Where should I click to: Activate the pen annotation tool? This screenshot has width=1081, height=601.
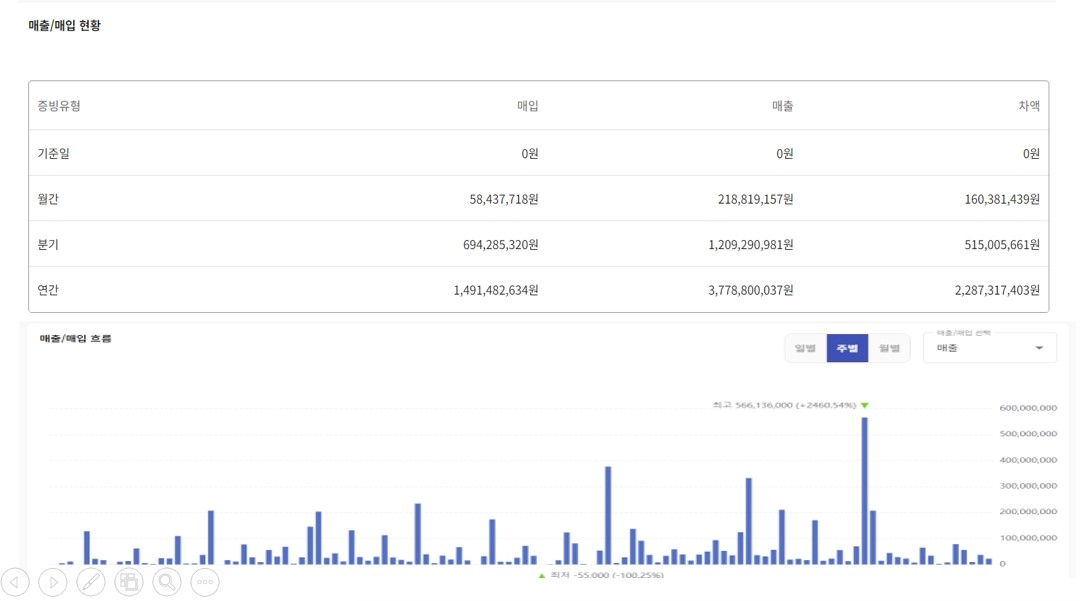(x=91, y=582)
